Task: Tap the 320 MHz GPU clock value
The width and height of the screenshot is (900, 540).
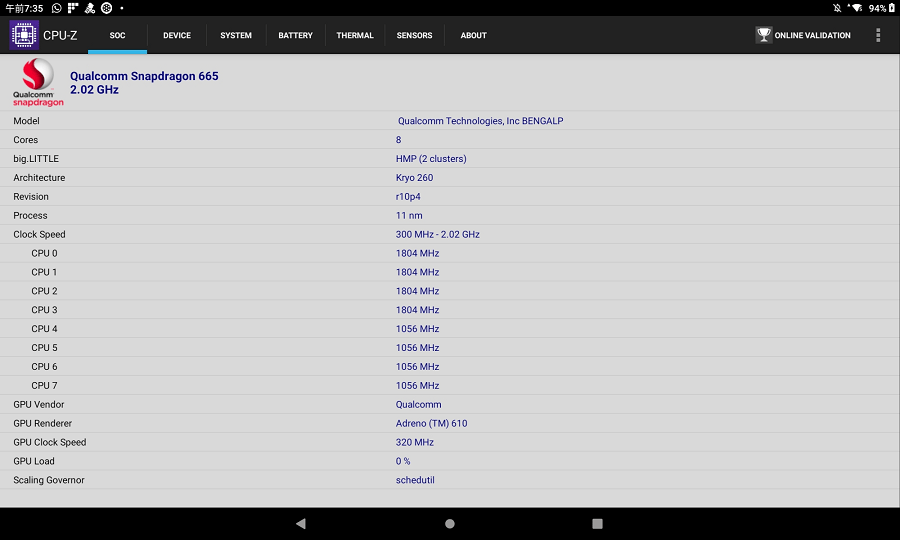Action: pos(414,442)
